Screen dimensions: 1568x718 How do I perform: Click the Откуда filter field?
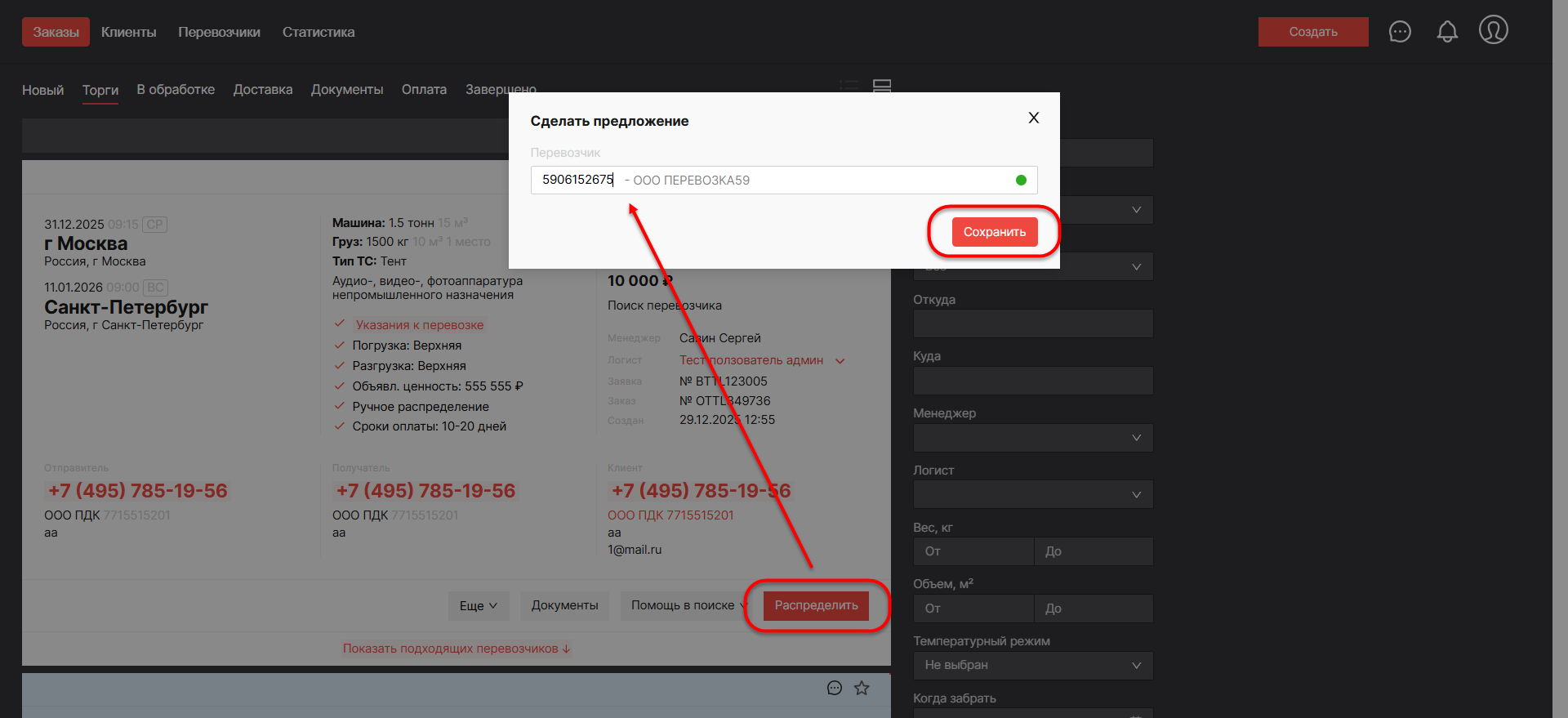[x=1032, y=323]
